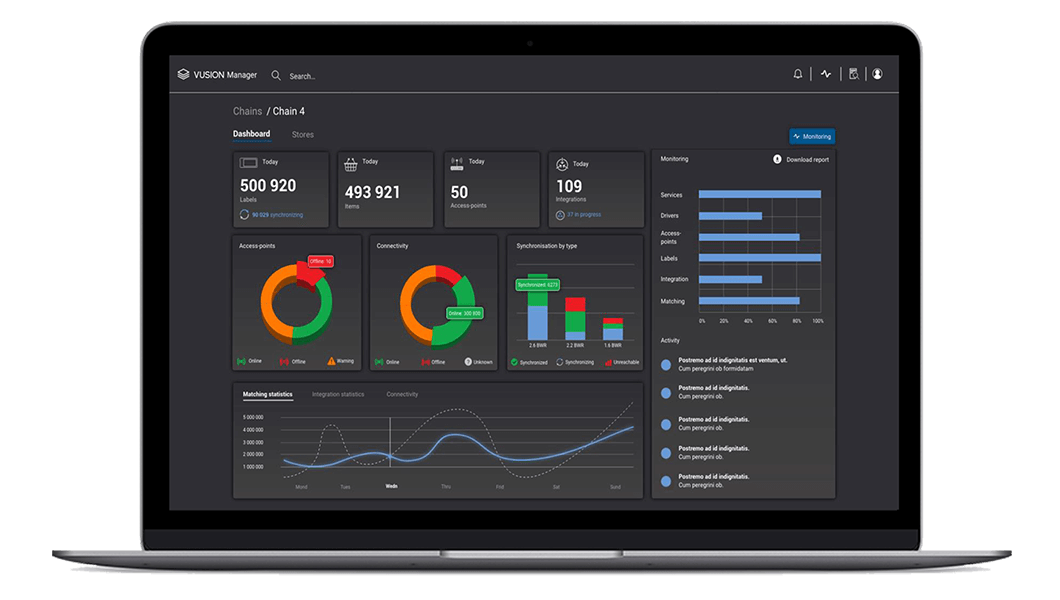This screenshot has width=1060, height=600.
Task: Click the activity monitoring icon in top bar
Action: pos(826,73)
